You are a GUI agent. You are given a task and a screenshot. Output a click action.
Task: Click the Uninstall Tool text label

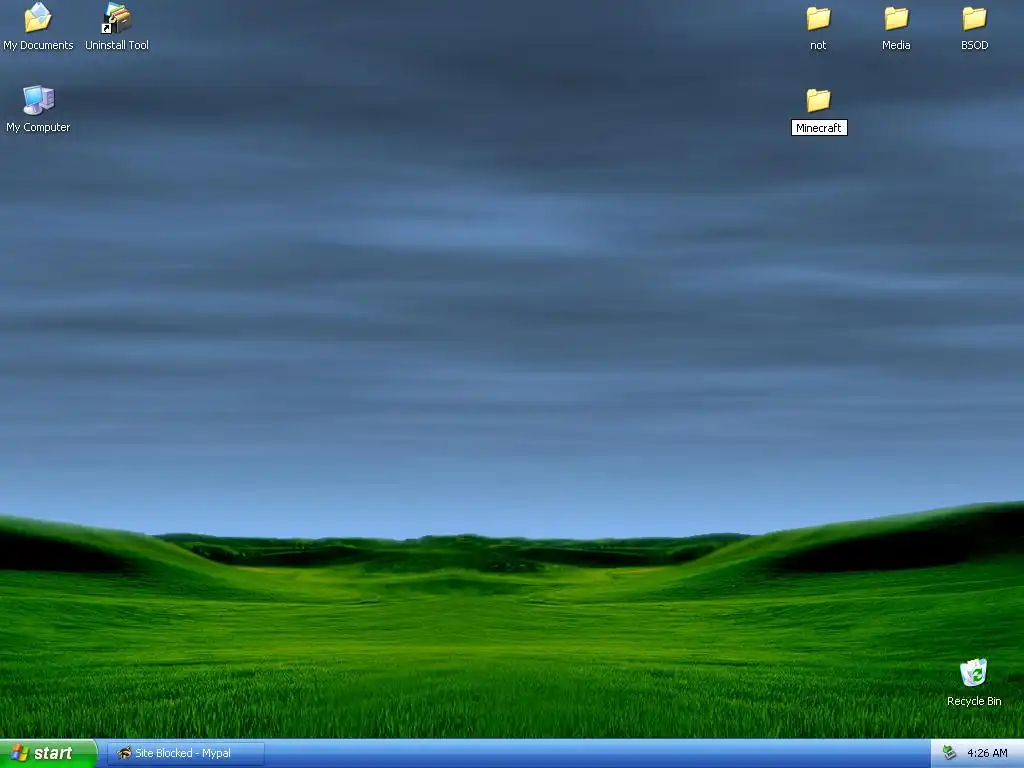point(117,45)
